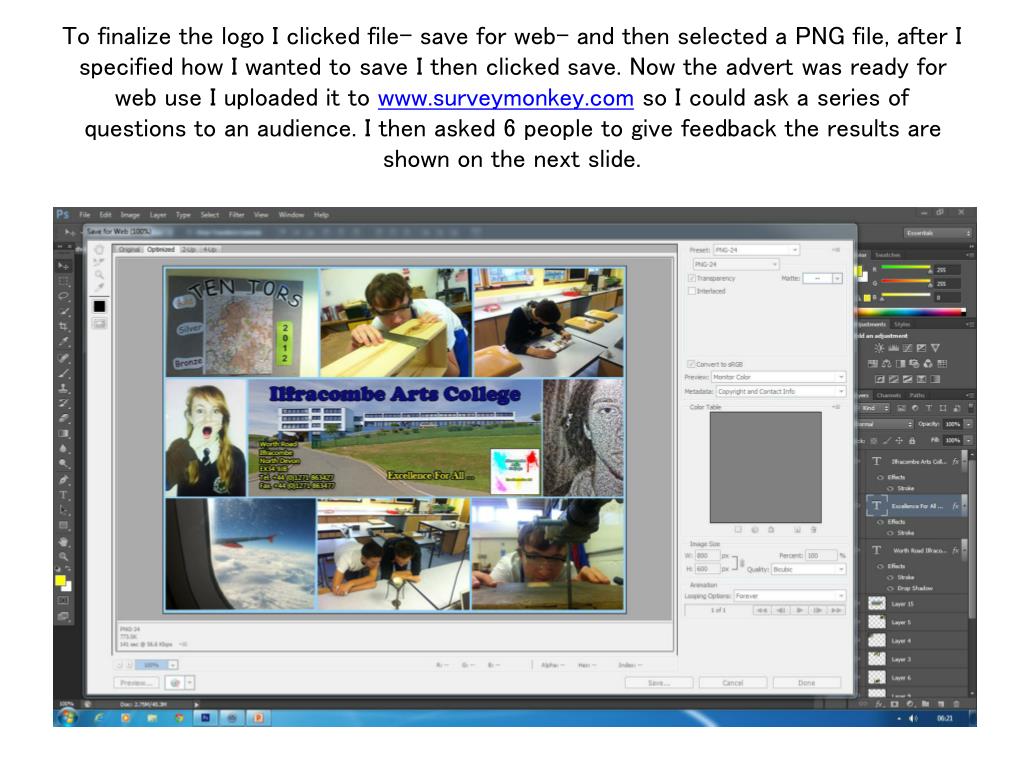Select the Move tool in Photoshop toolbar
The height and width of the screenshot is (768, 1024).
point(63,266)
